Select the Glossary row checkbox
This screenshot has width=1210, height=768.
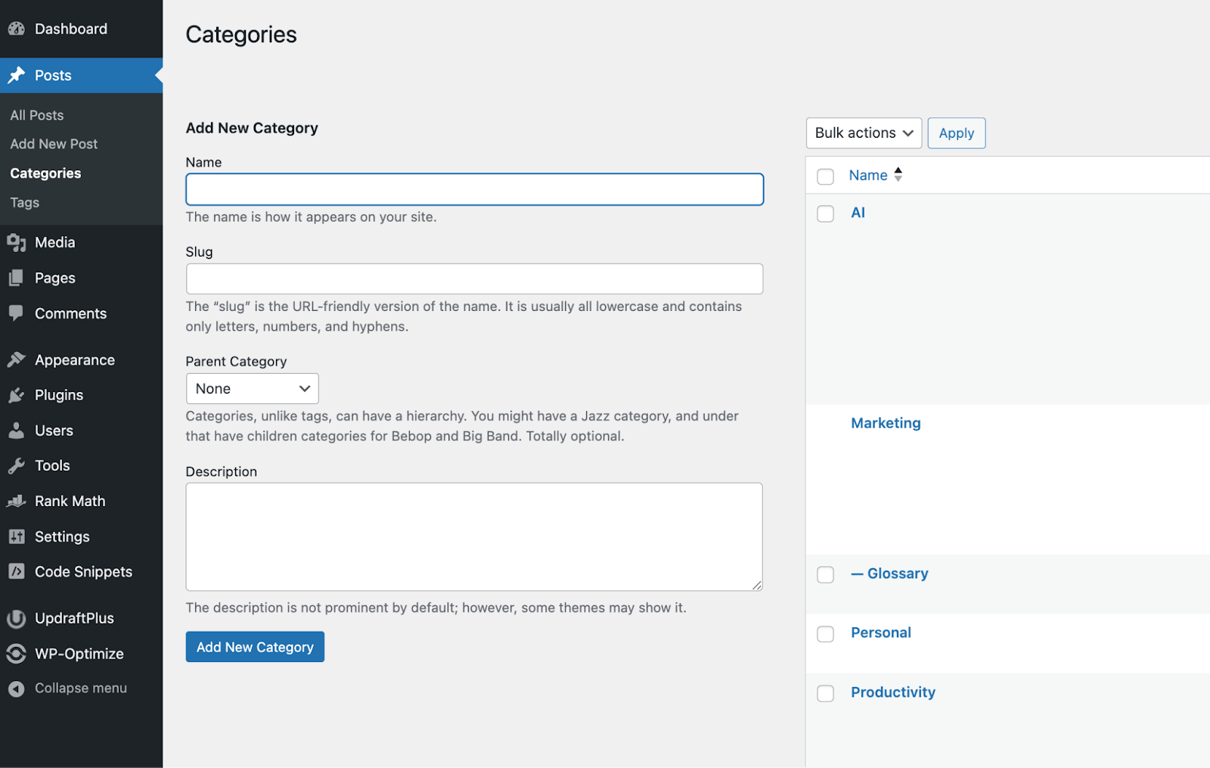825,574
